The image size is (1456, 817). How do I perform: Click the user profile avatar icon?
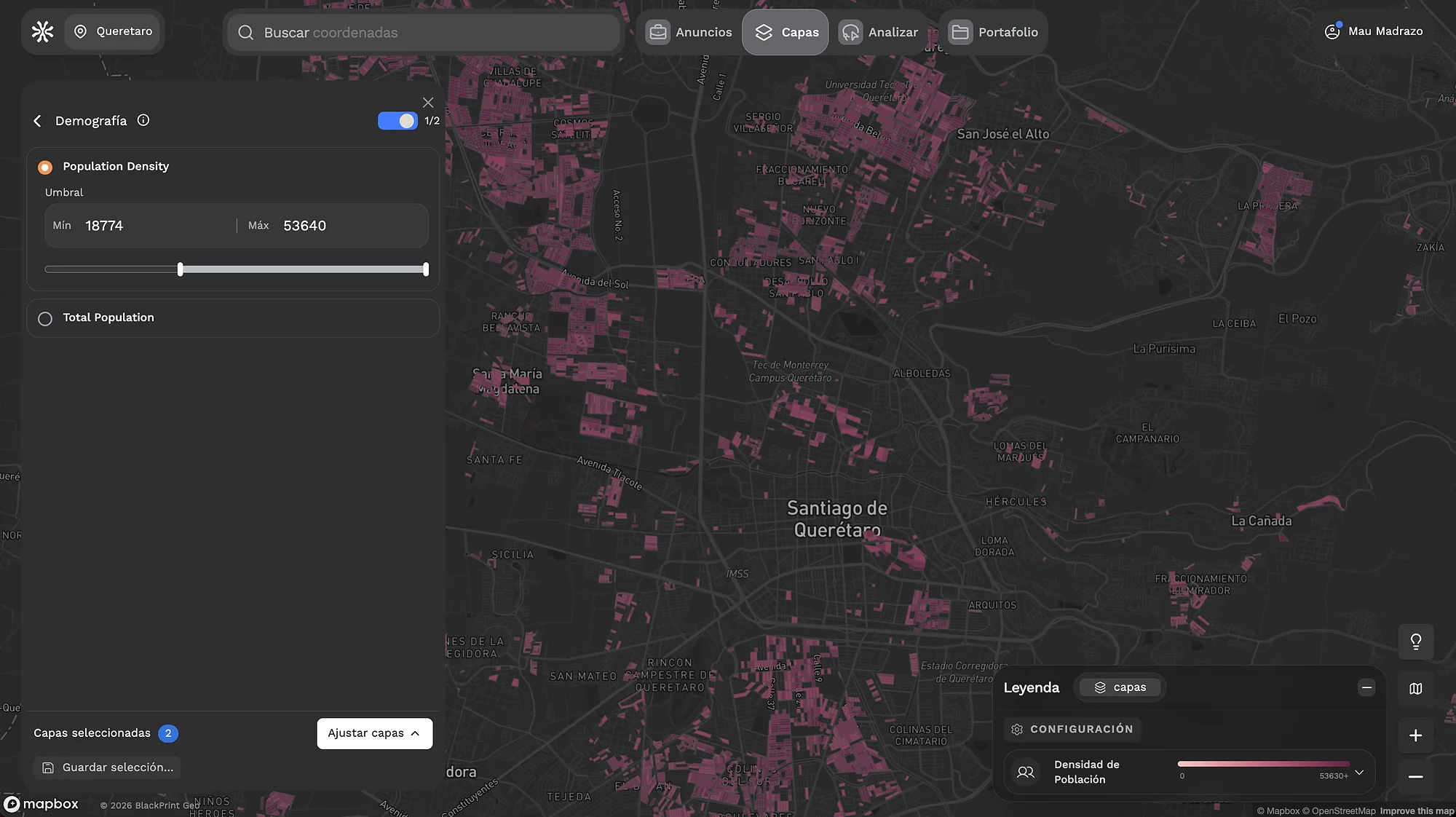[1332, 31]
